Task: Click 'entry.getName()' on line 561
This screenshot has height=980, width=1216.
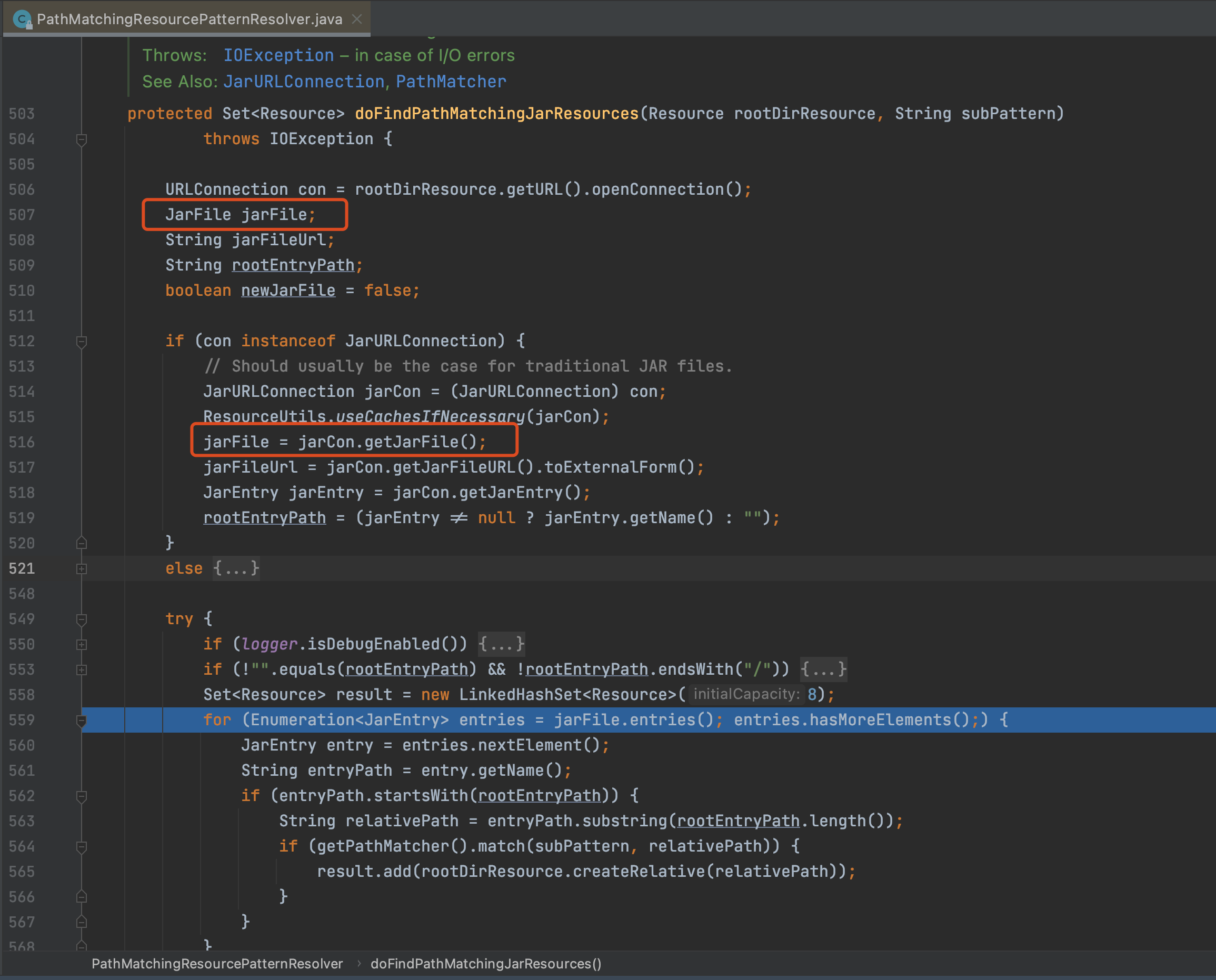Action: tap(492, 770)
